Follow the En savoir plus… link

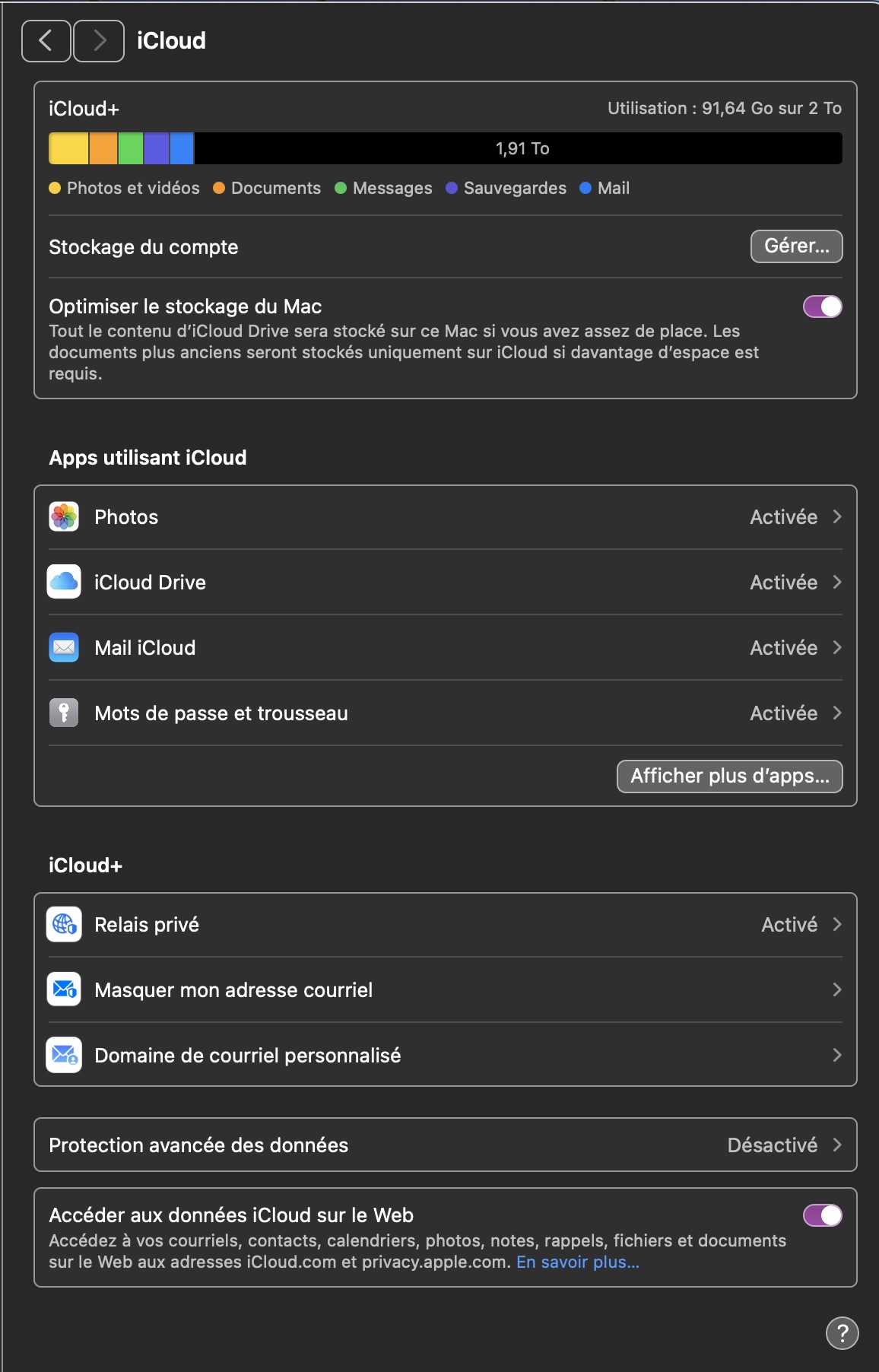point(577,1262)
